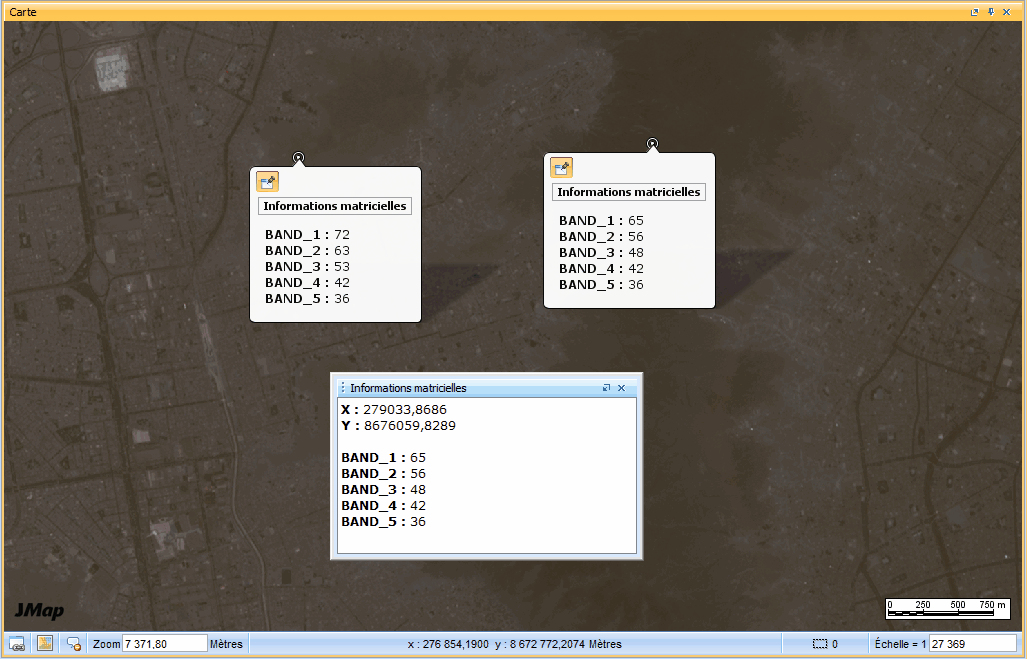Click the Informations matricielles header in left bubble
Image resolution: width=1027 pixels, height=659 pixels.
[x=335, y=206]
